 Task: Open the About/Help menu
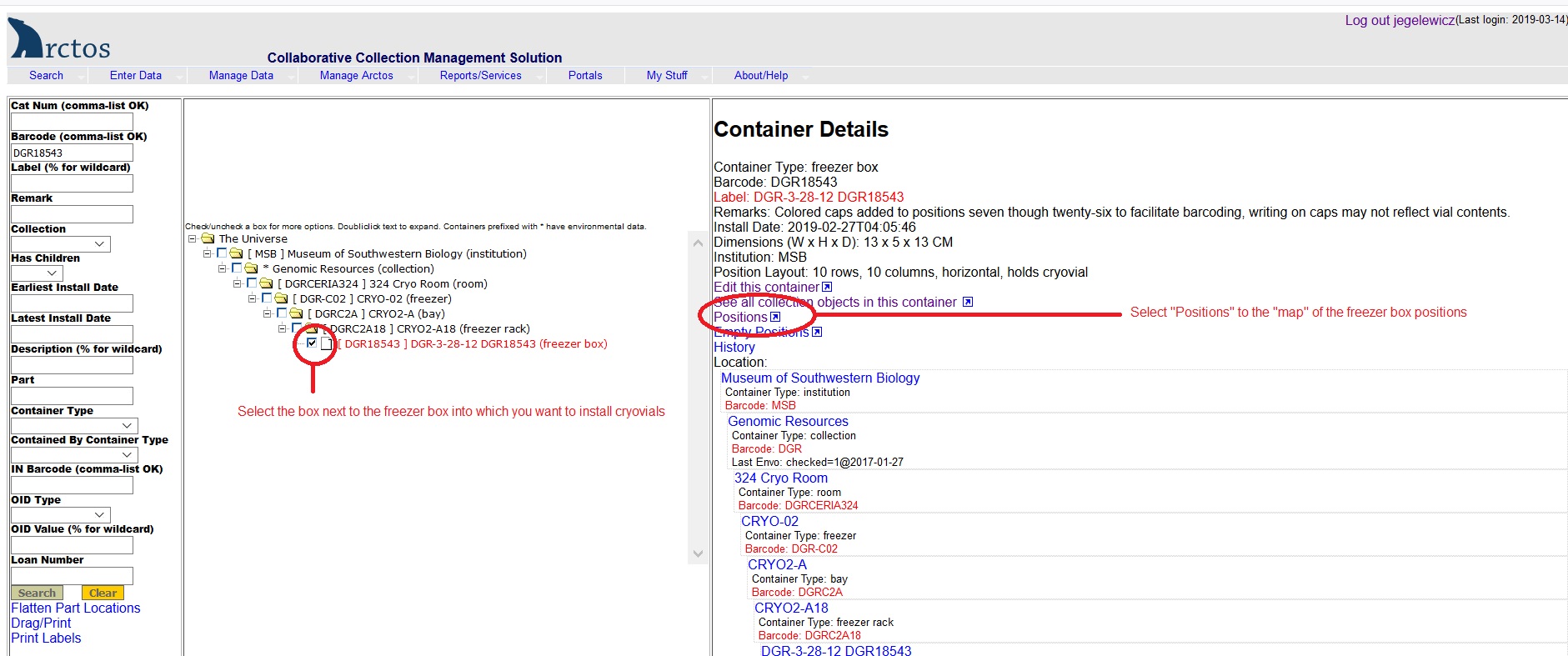761,75
